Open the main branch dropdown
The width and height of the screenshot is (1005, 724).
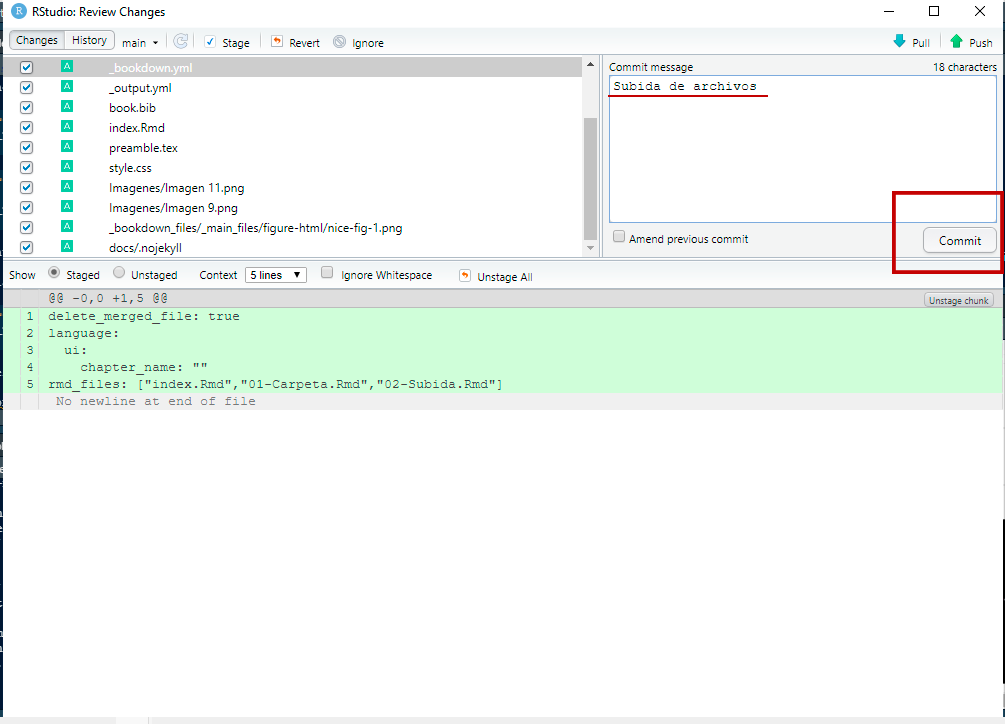tap(140, 42)
